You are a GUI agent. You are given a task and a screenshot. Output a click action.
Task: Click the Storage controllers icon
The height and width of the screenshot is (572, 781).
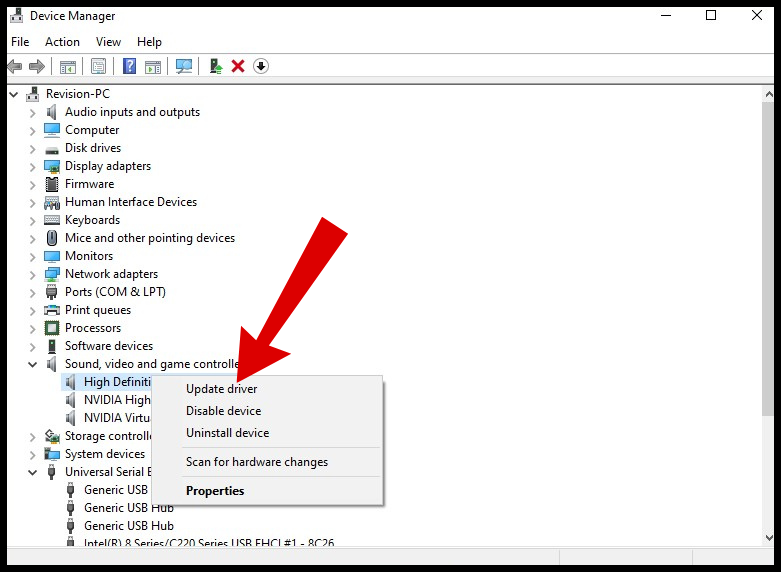tap(52, 436)
